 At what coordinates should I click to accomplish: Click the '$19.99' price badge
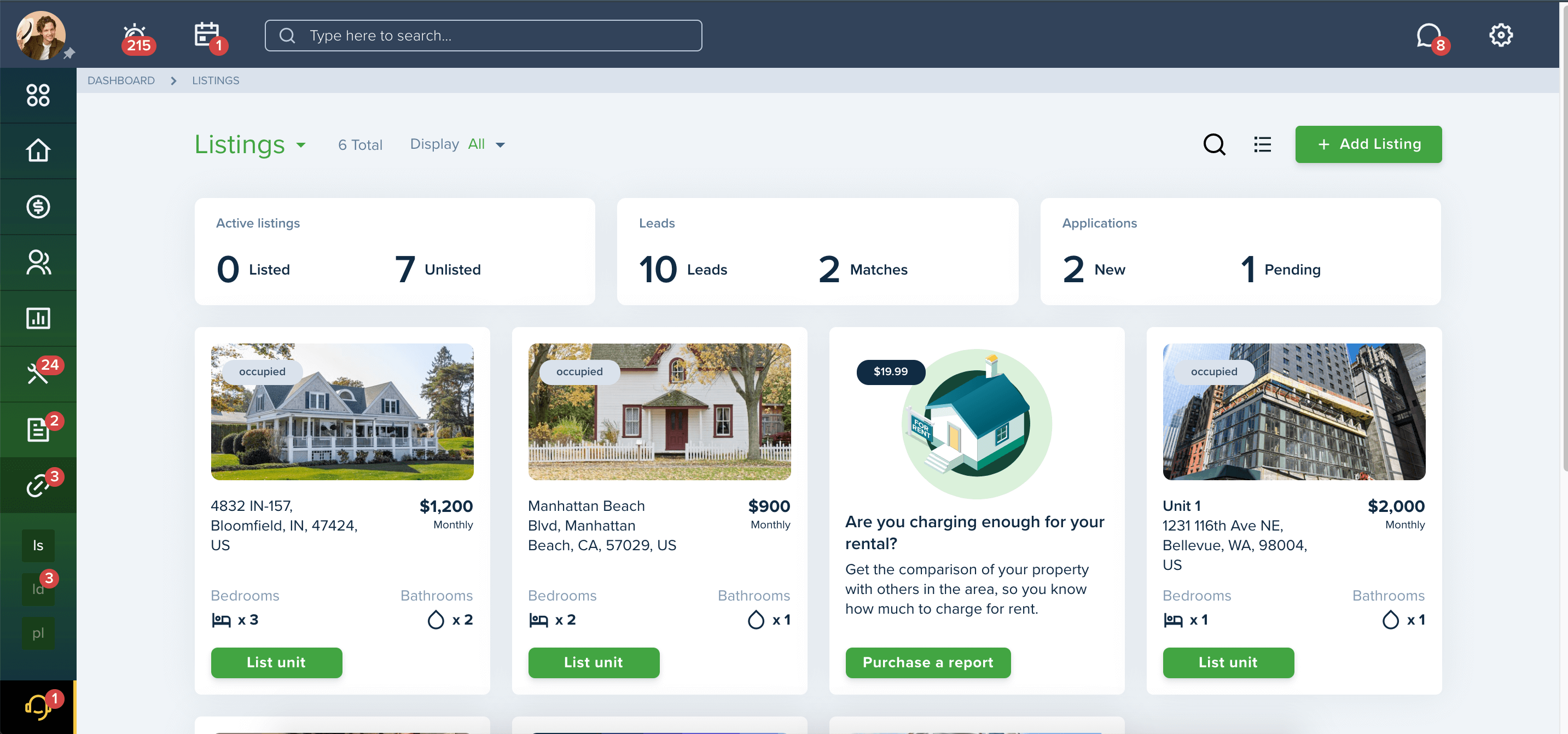click(x=890, y=371)
